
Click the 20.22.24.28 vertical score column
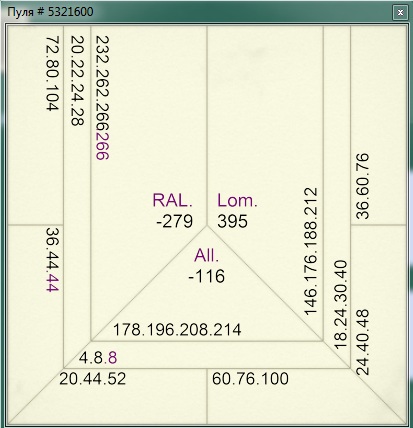pos(77,81)
